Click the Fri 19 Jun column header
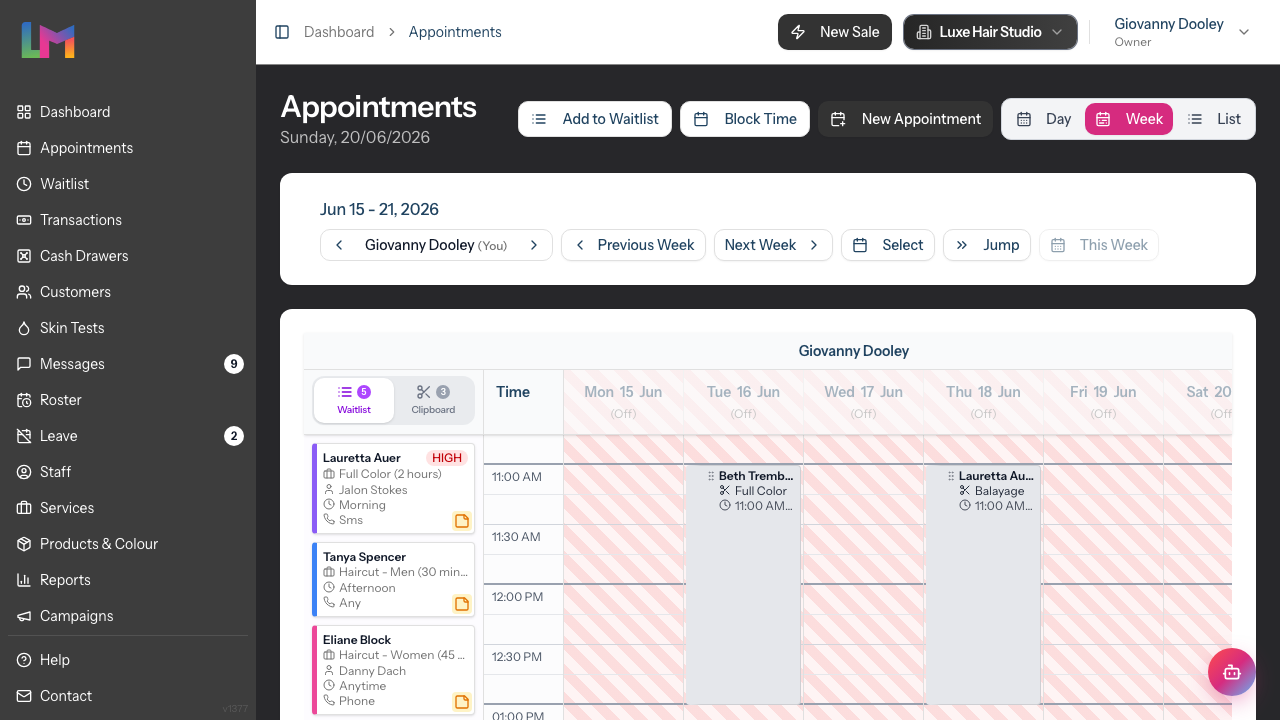This screenshot has height=720, width=1280. (x=1103, y=401)
